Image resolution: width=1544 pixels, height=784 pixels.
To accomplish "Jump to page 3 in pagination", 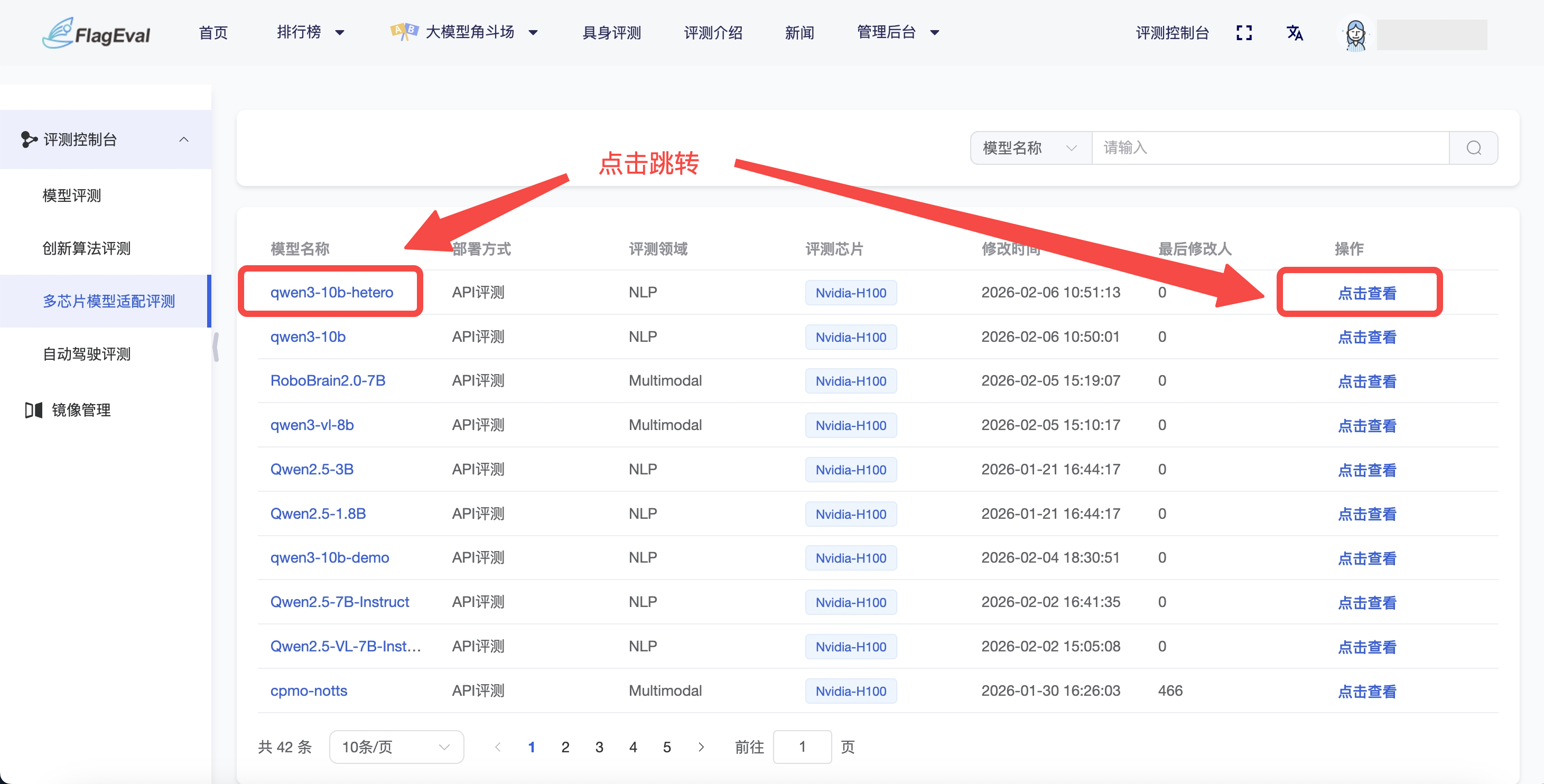I will [x=599, y=747].
